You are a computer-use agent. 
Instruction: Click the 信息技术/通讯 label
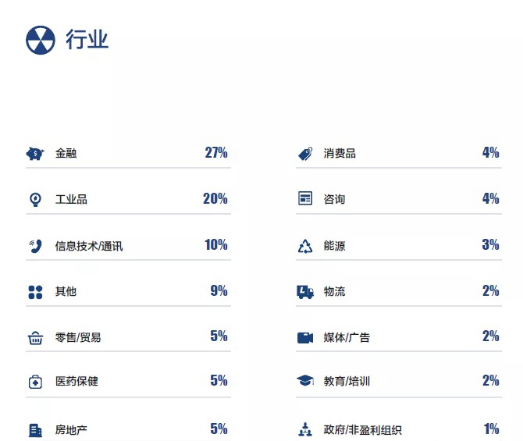pyautogui.click(x=89, y=246)
